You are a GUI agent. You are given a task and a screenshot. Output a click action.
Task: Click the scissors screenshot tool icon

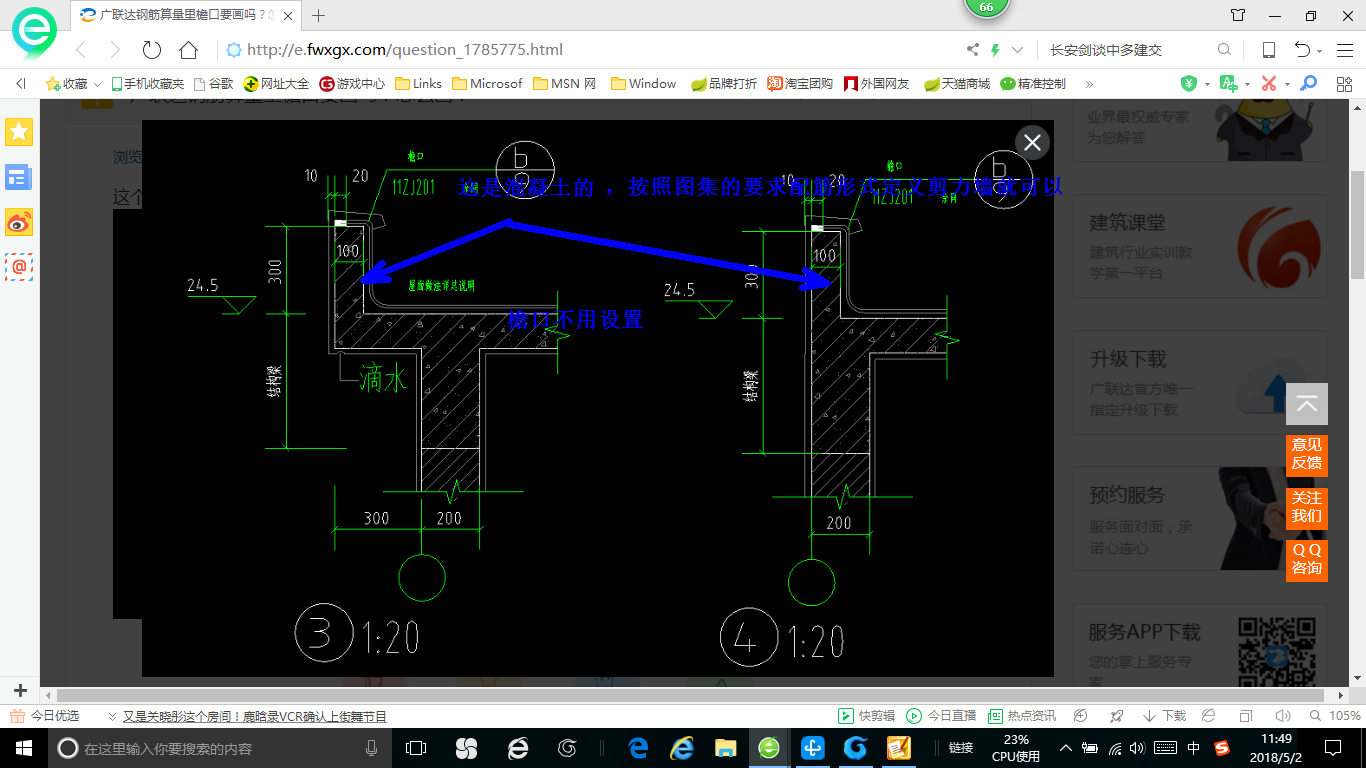[x=1269, y=84]
